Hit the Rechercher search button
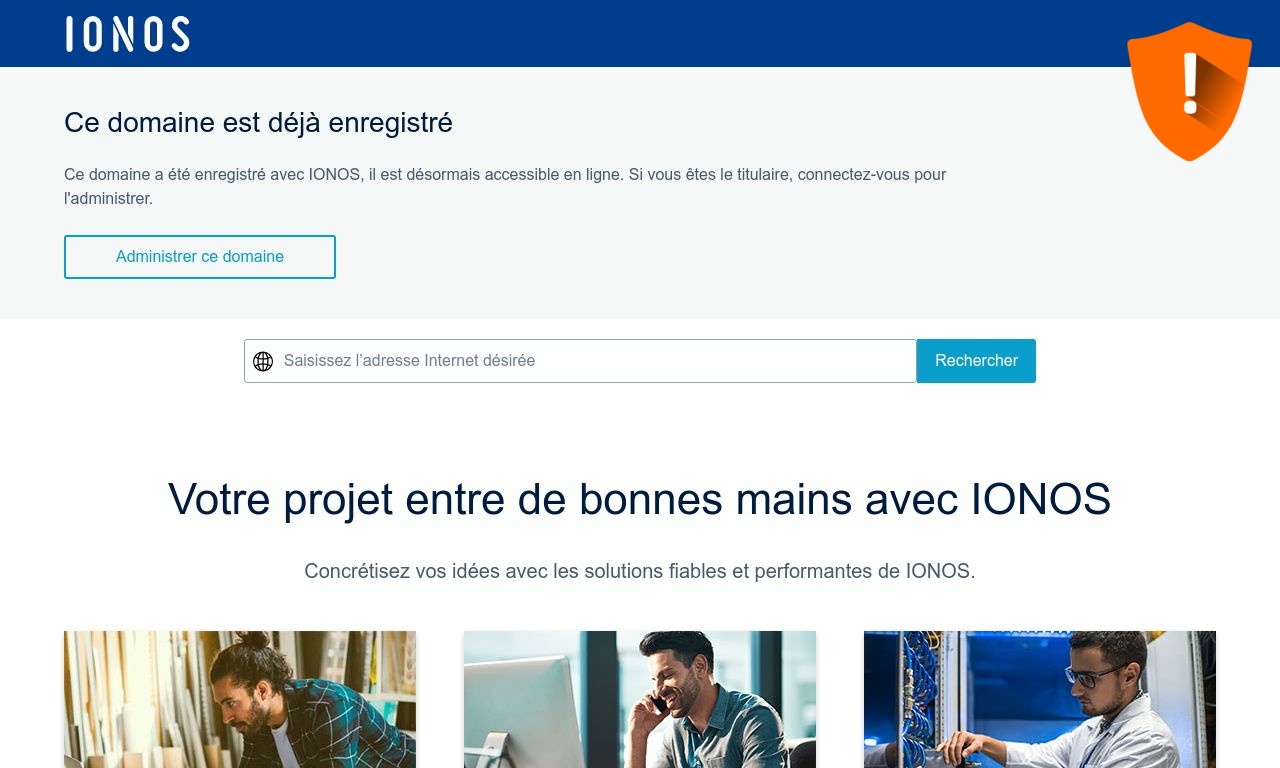Image resolution: width=1280 pixels, height=768 pixels. [x=976, y=361]
